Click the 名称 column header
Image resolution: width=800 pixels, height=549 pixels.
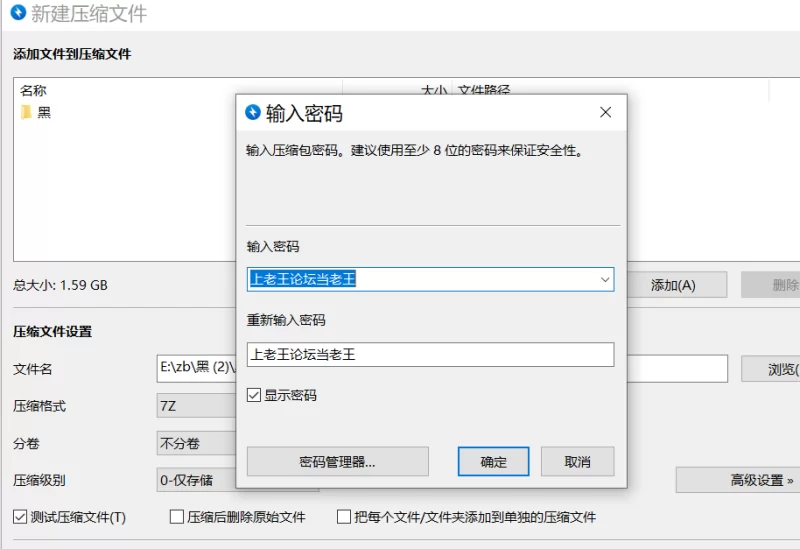[x=33, y=90]
